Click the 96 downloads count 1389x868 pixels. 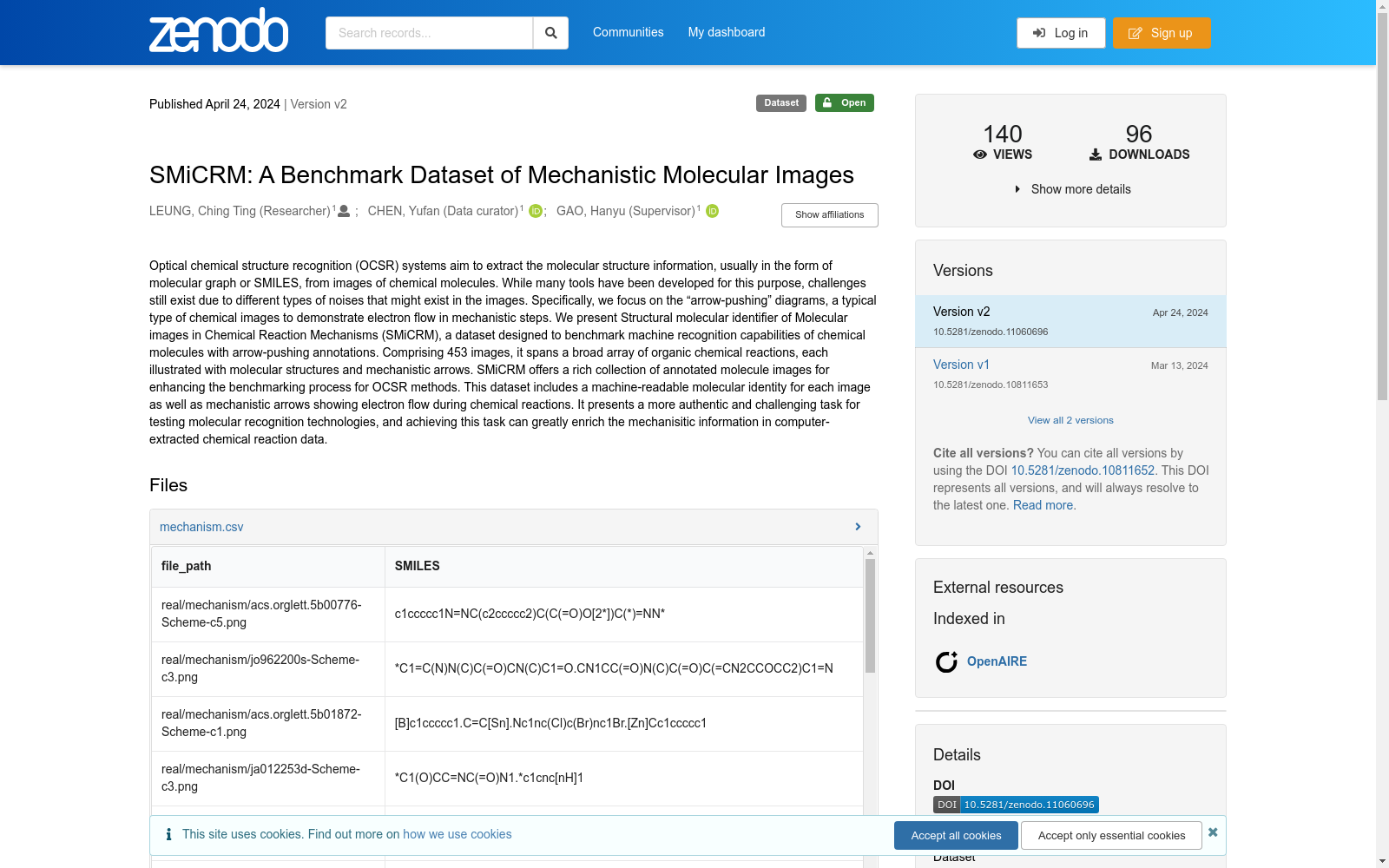pos(1139,134)
